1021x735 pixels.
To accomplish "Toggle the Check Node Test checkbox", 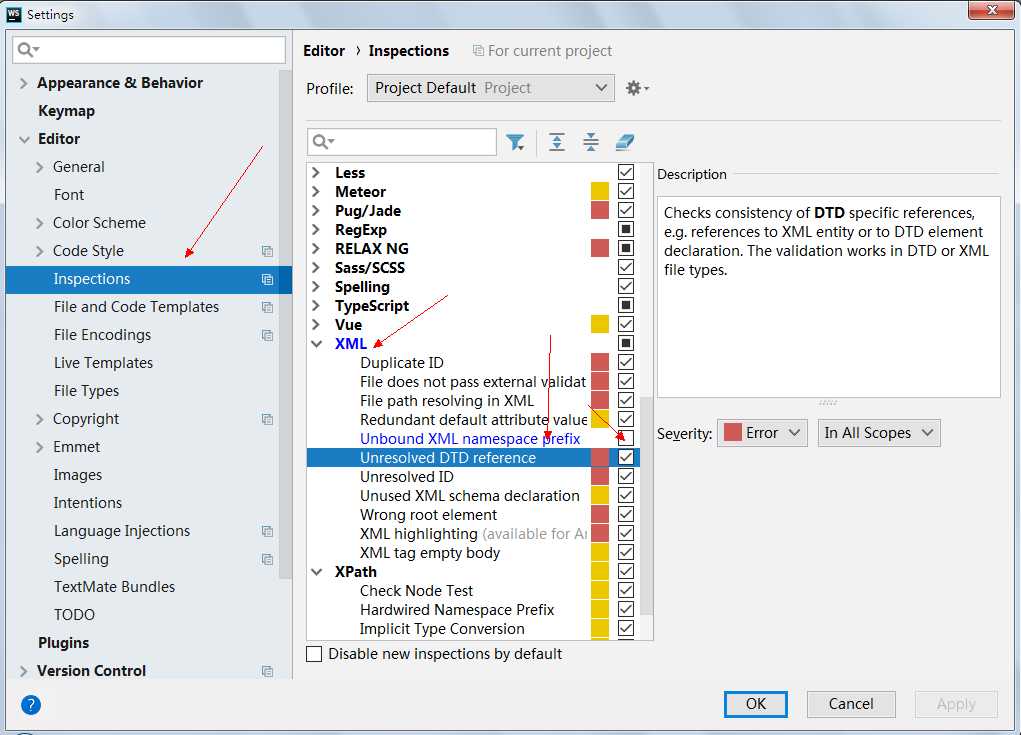I will pos(626,590).
